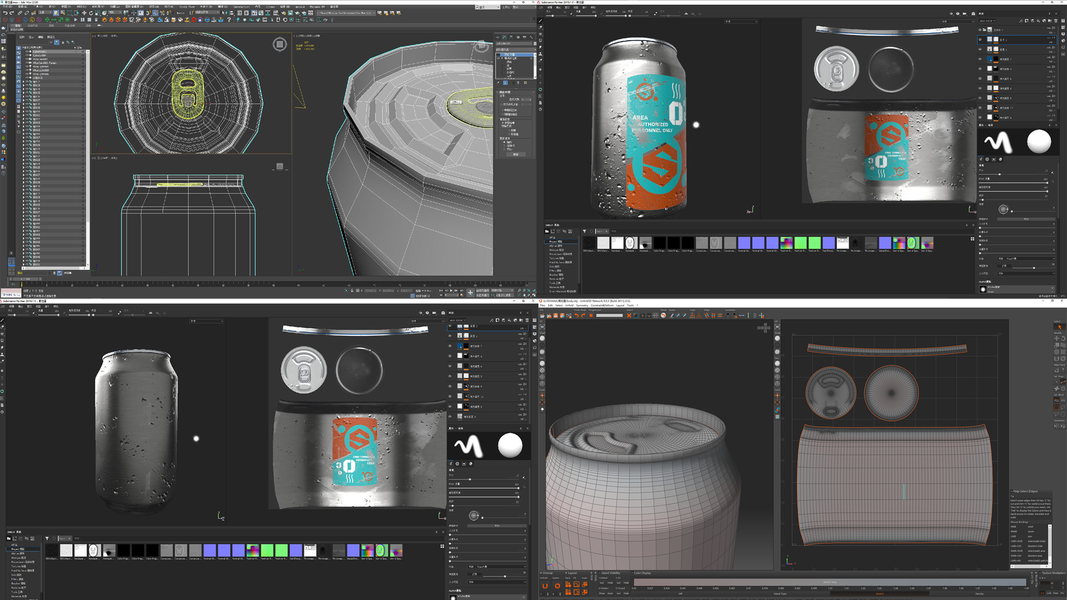This screenshot has height=600, width=1067.
Task: Click shelf filter funnel icon in bottom-left Painter
Action: tap(47, 538)
